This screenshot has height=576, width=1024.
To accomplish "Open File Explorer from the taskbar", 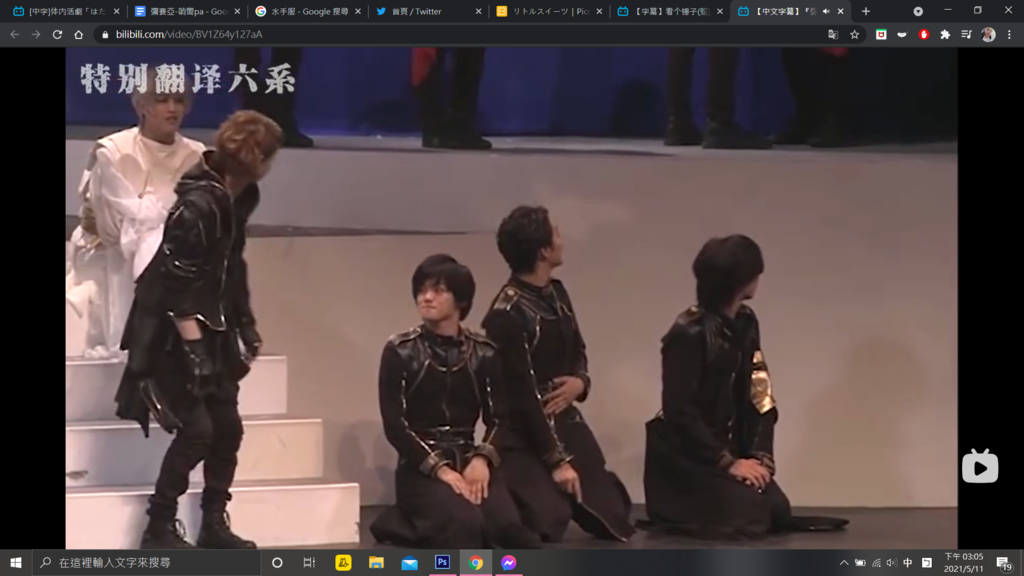I will pos(376,562).
